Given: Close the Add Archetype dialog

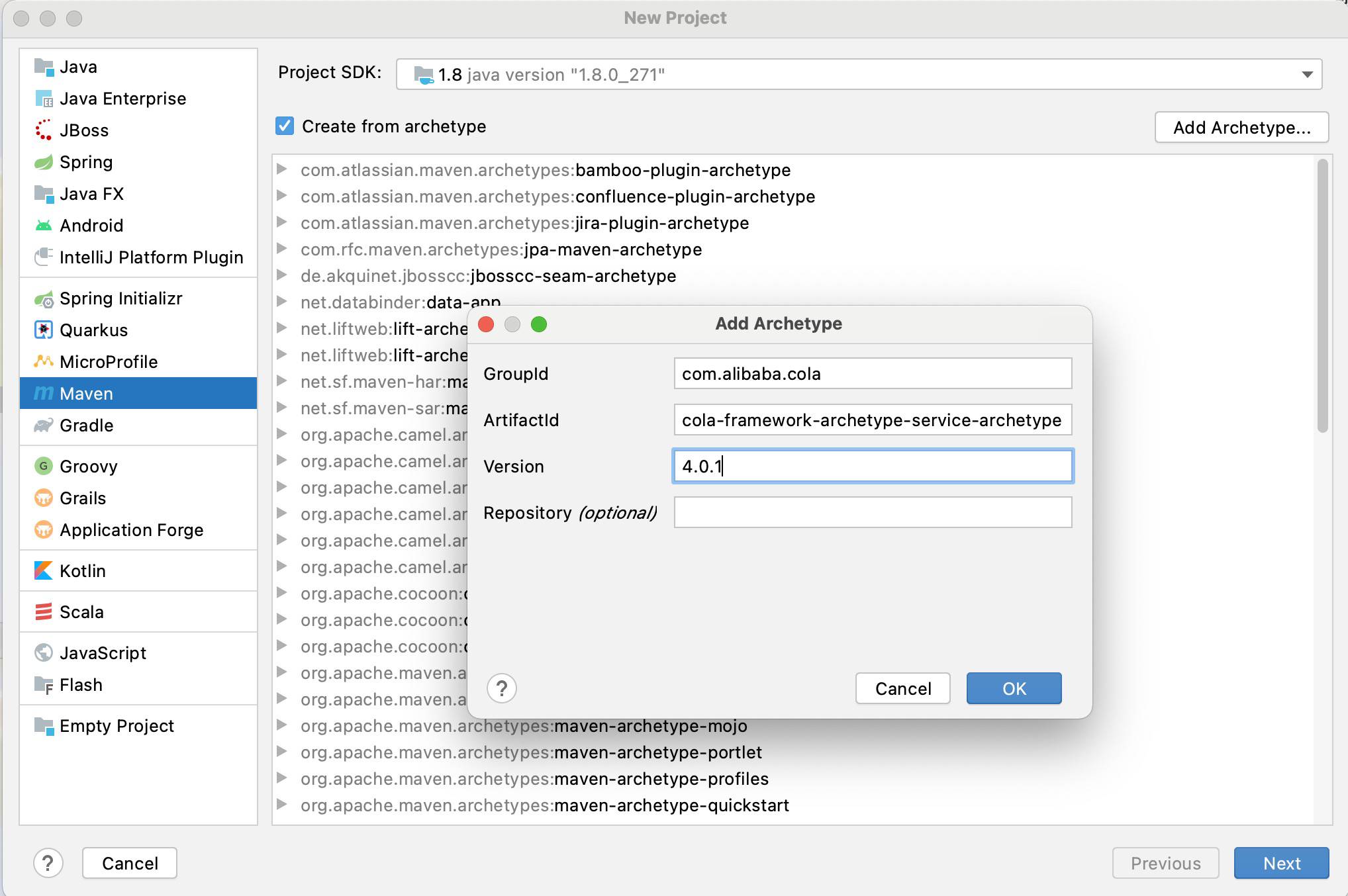Looking at the screenshot, I should [x=486, y=324].
